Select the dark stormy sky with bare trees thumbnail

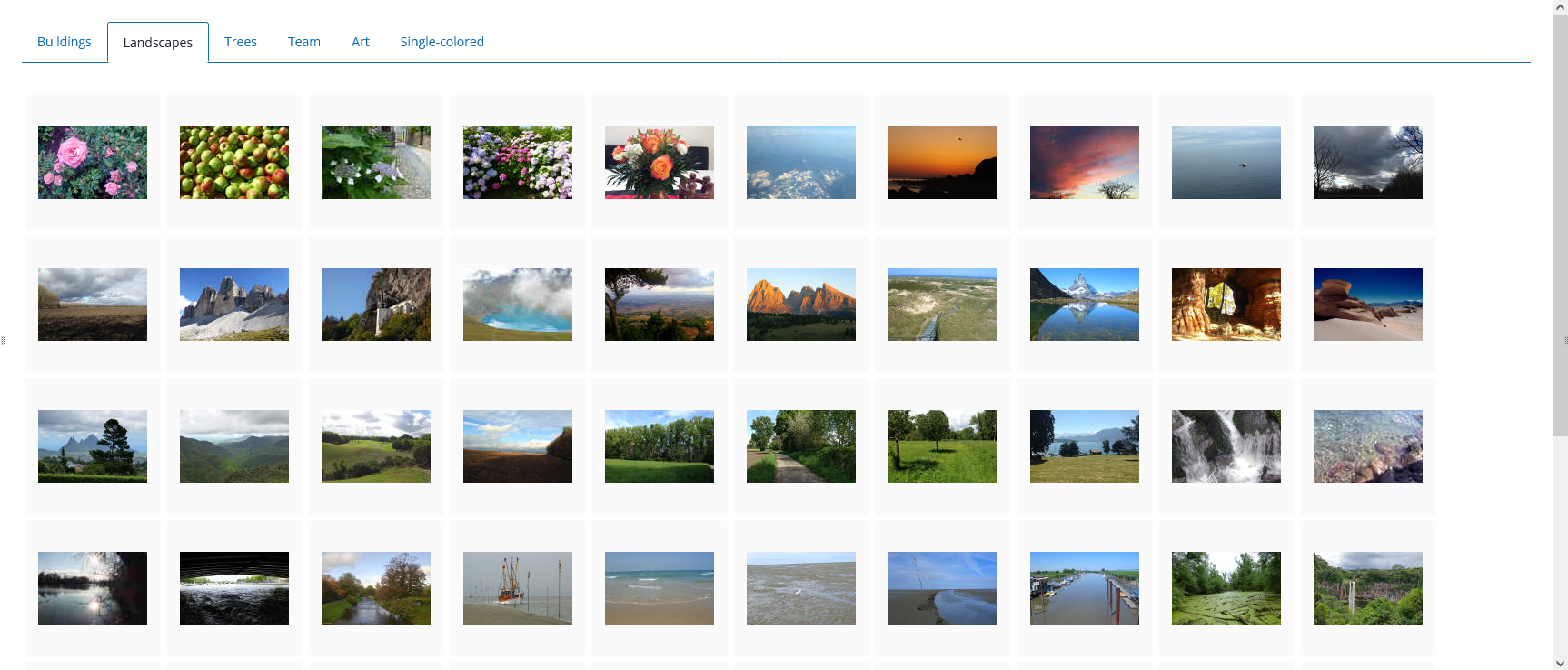tap(1368, 163)
